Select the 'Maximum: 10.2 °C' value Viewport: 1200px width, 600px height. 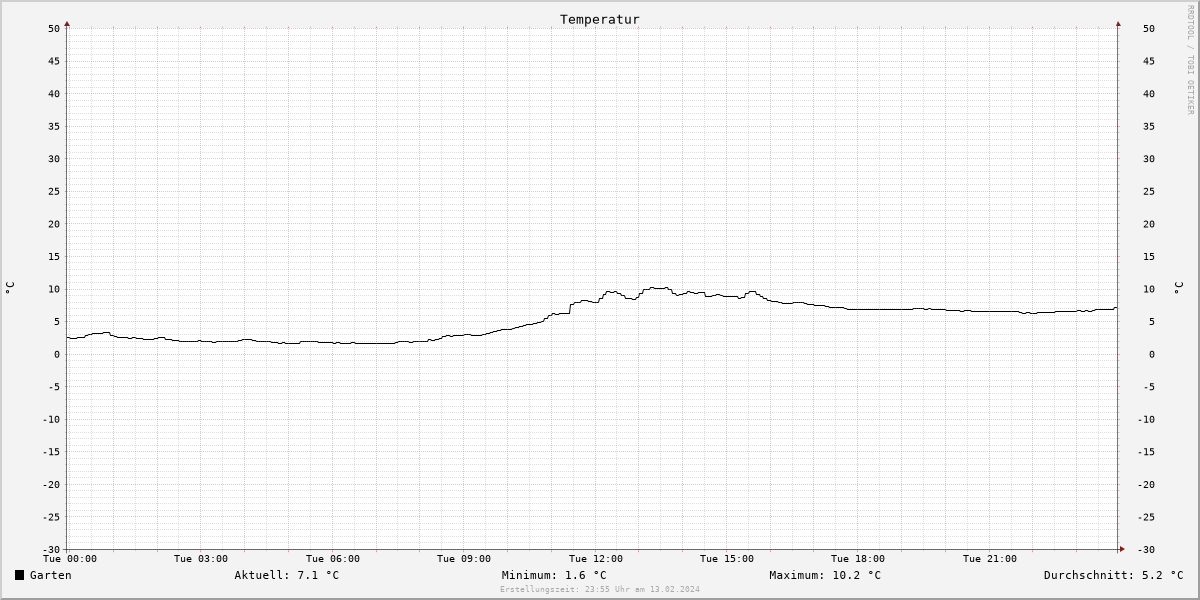click(x=825, y=575)
